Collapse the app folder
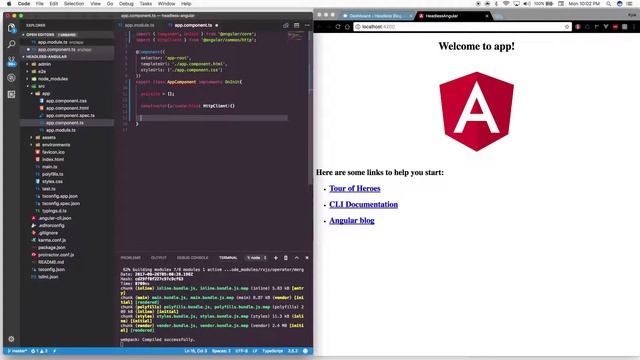The width and height of the screenshot is (640, 360). (46, 93)
